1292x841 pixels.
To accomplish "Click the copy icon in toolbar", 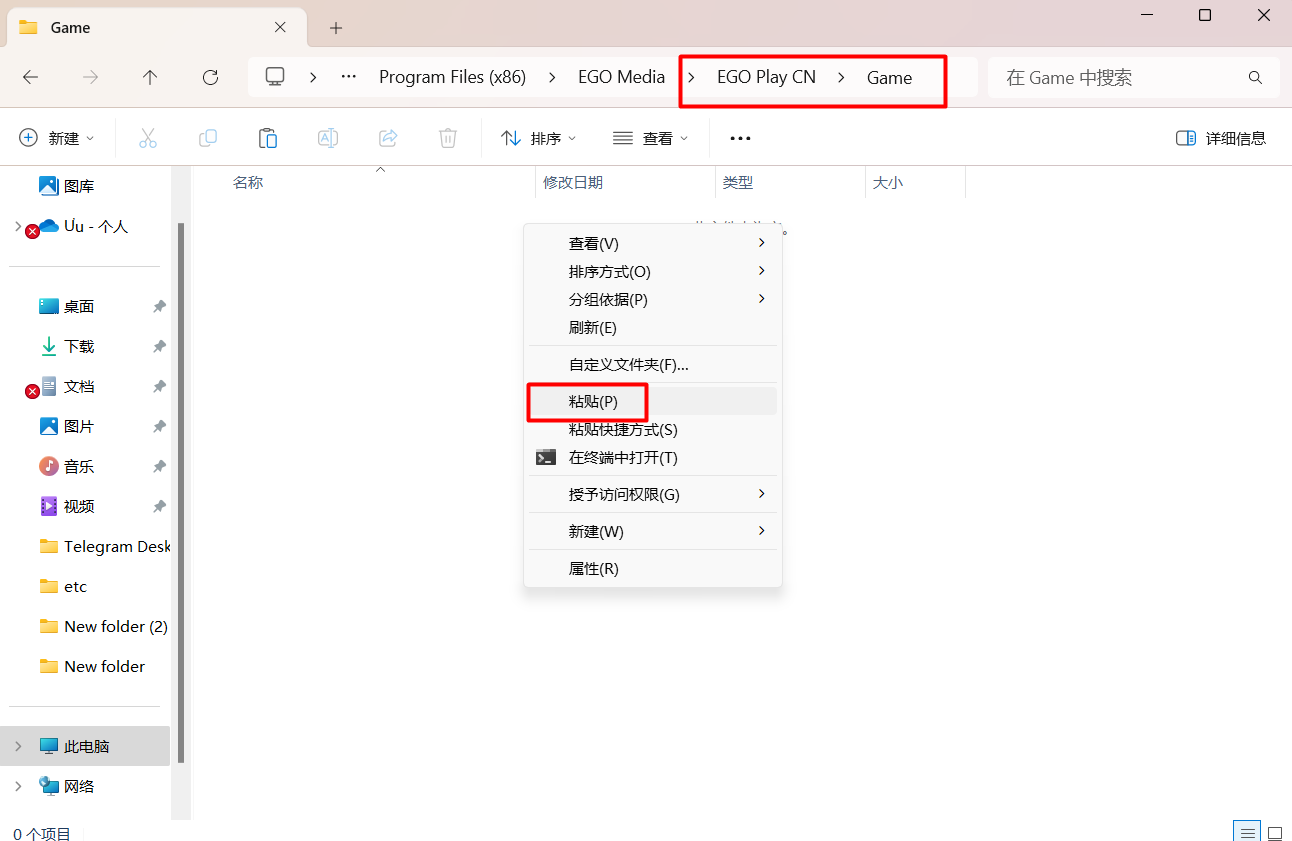I will [x=208, y=138].
